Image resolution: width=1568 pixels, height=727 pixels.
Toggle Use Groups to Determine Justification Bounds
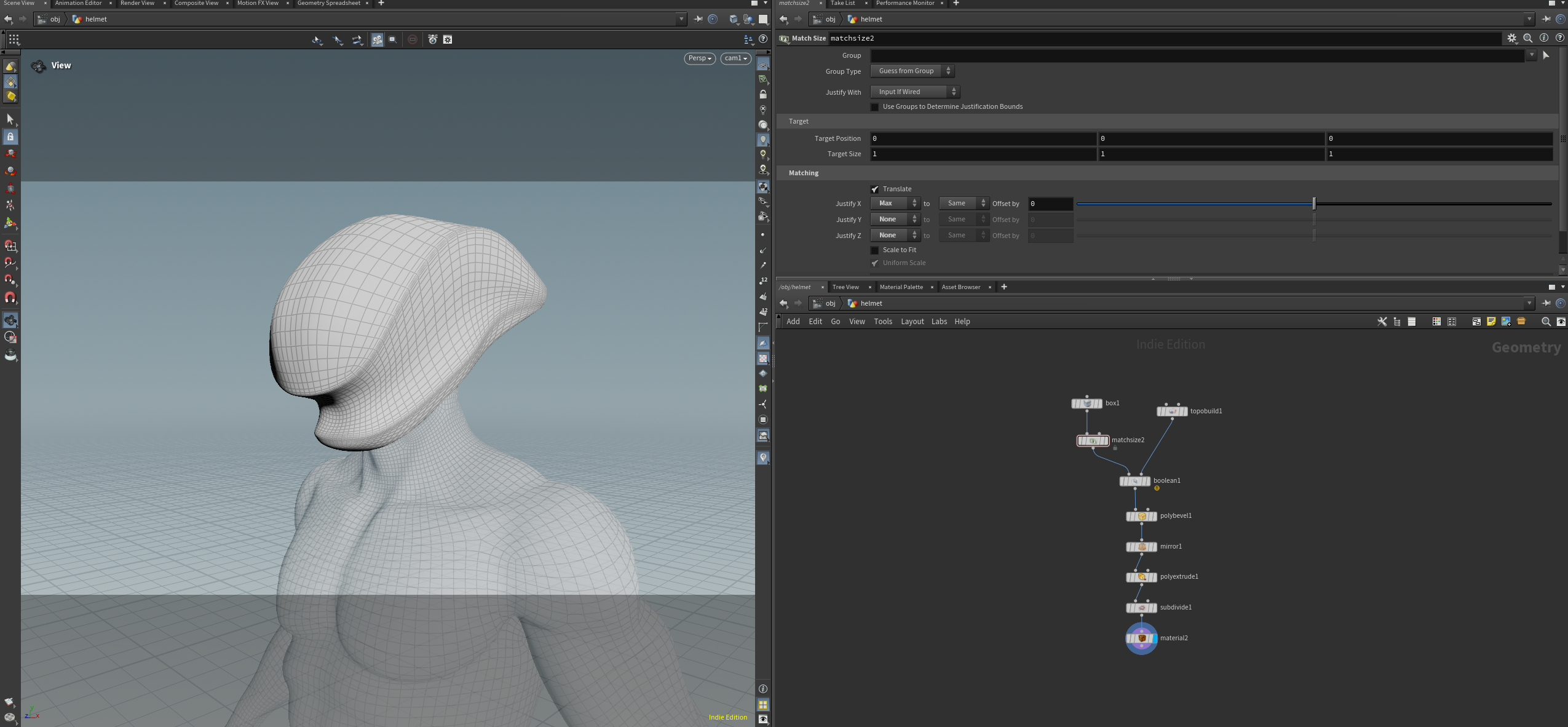(874, 107)
